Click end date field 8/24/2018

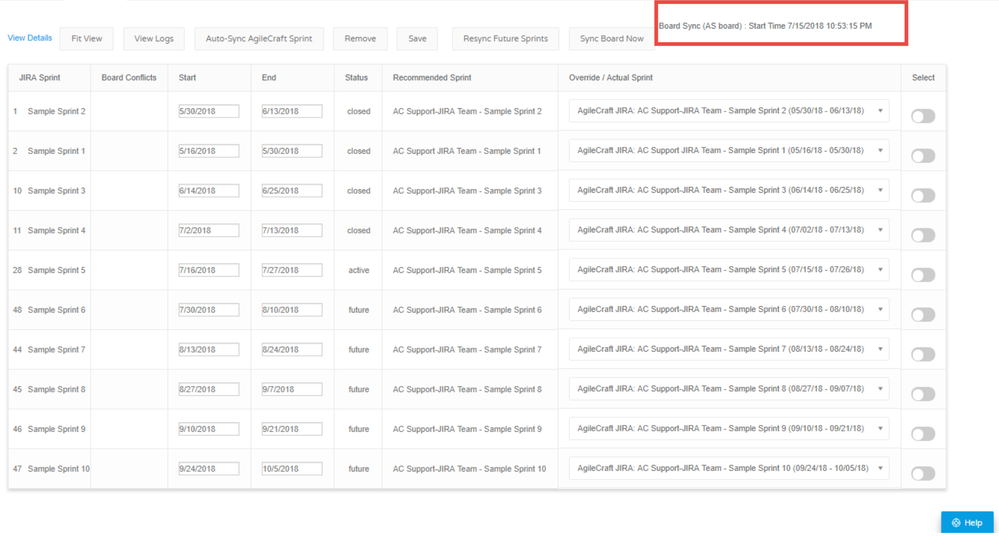[292, 349]
